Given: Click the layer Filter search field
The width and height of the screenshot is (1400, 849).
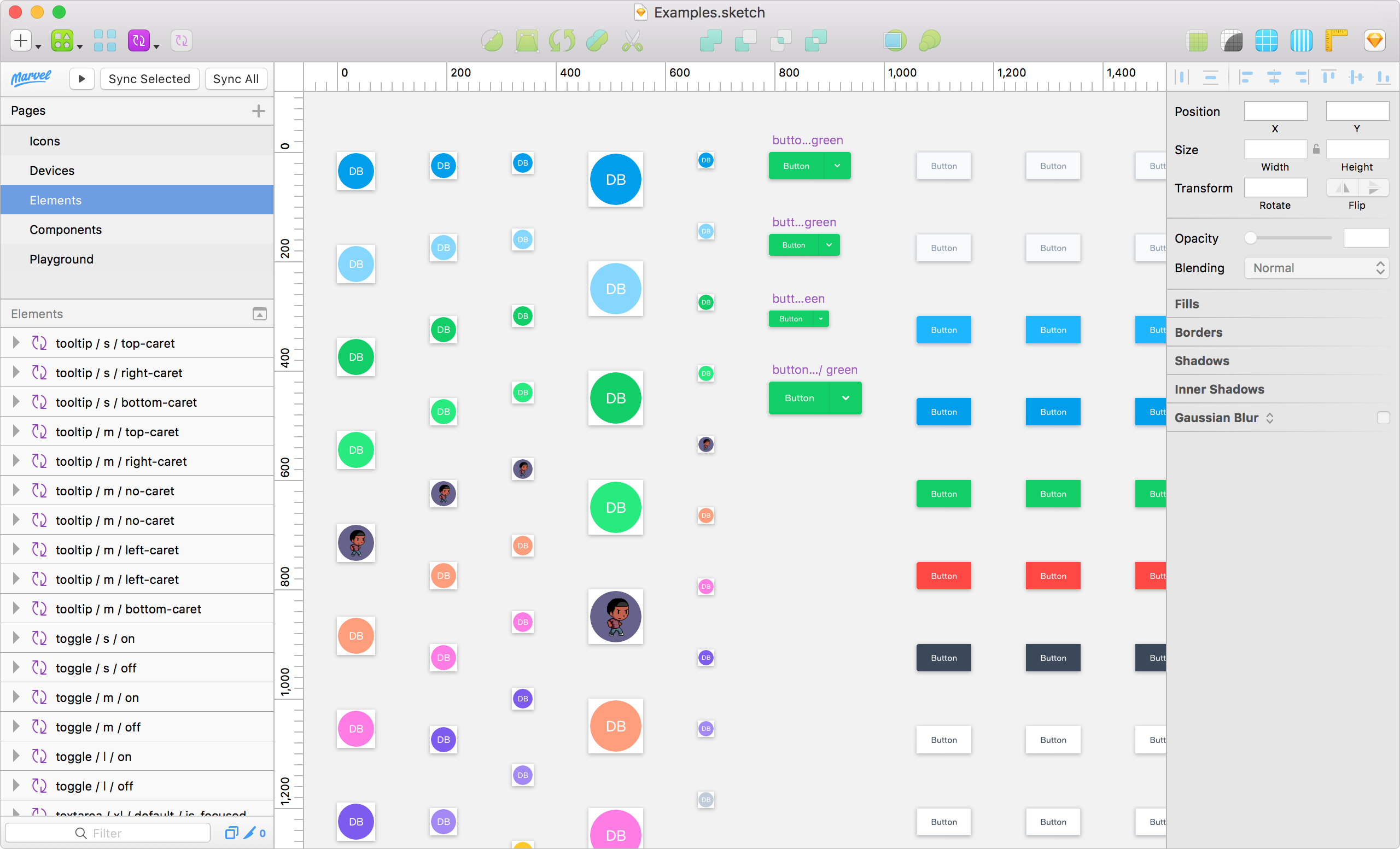Looking at the screenshot, I should tap(108, 833).
